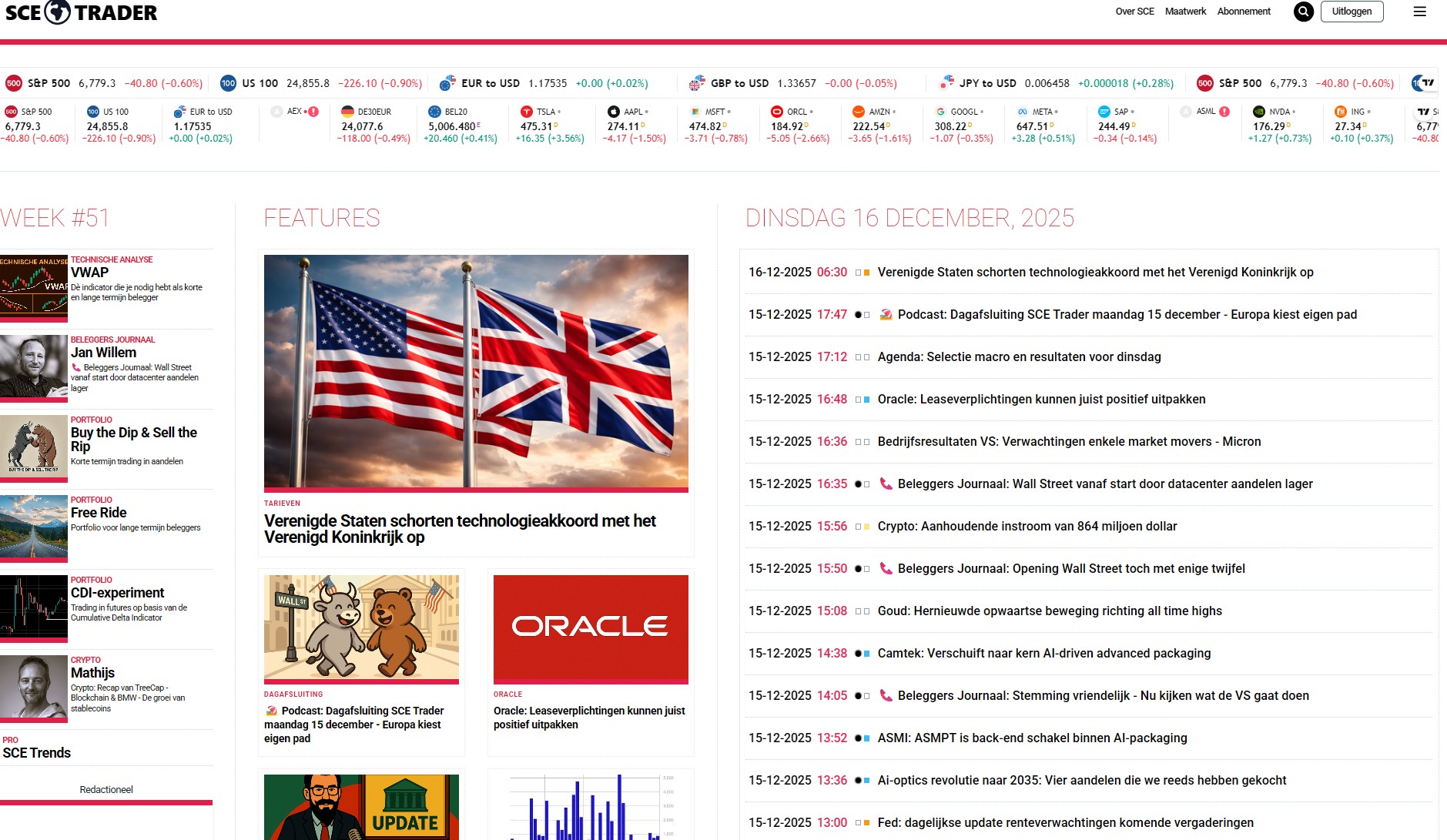Image resolution: width=1447 pixels, height=840 pixels.
Task: Click the SAP logo icon
Action: tap(1104, 112)
